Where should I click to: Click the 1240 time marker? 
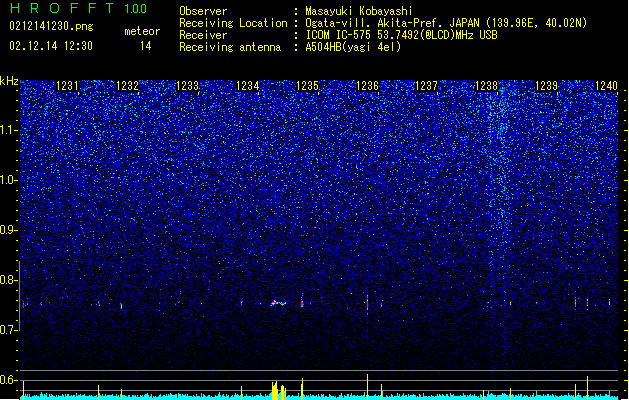pos(606,86)
